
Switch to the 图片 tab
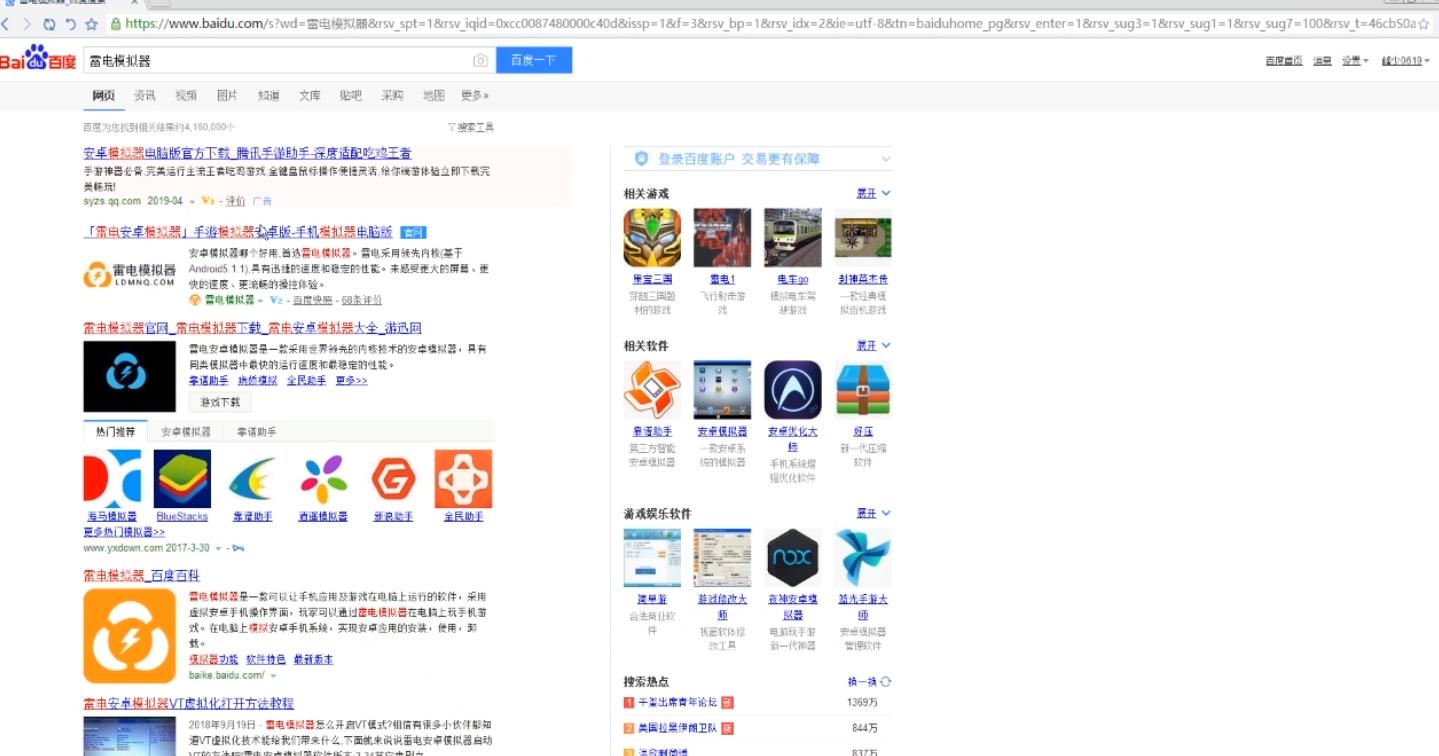click(x=227, y=96)
